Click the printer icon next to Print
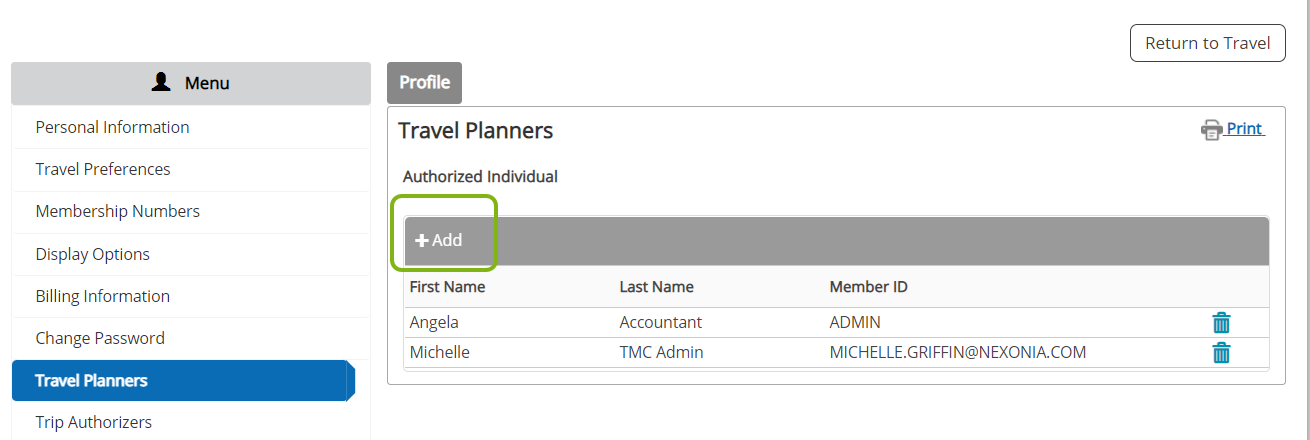The image size is (1310, 440). click(1211, 130)
